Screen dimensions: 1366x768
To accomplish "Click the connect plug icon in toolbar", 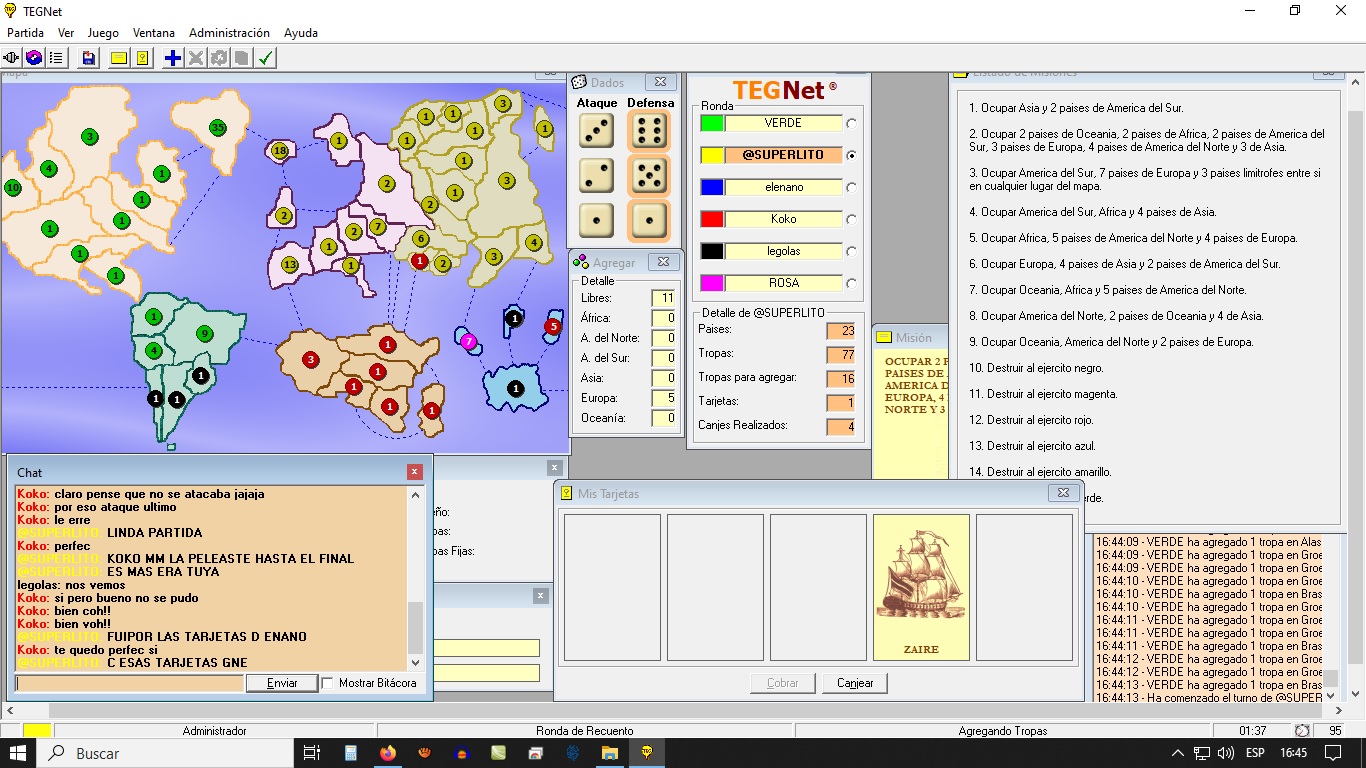I will [x=12, y=58].
